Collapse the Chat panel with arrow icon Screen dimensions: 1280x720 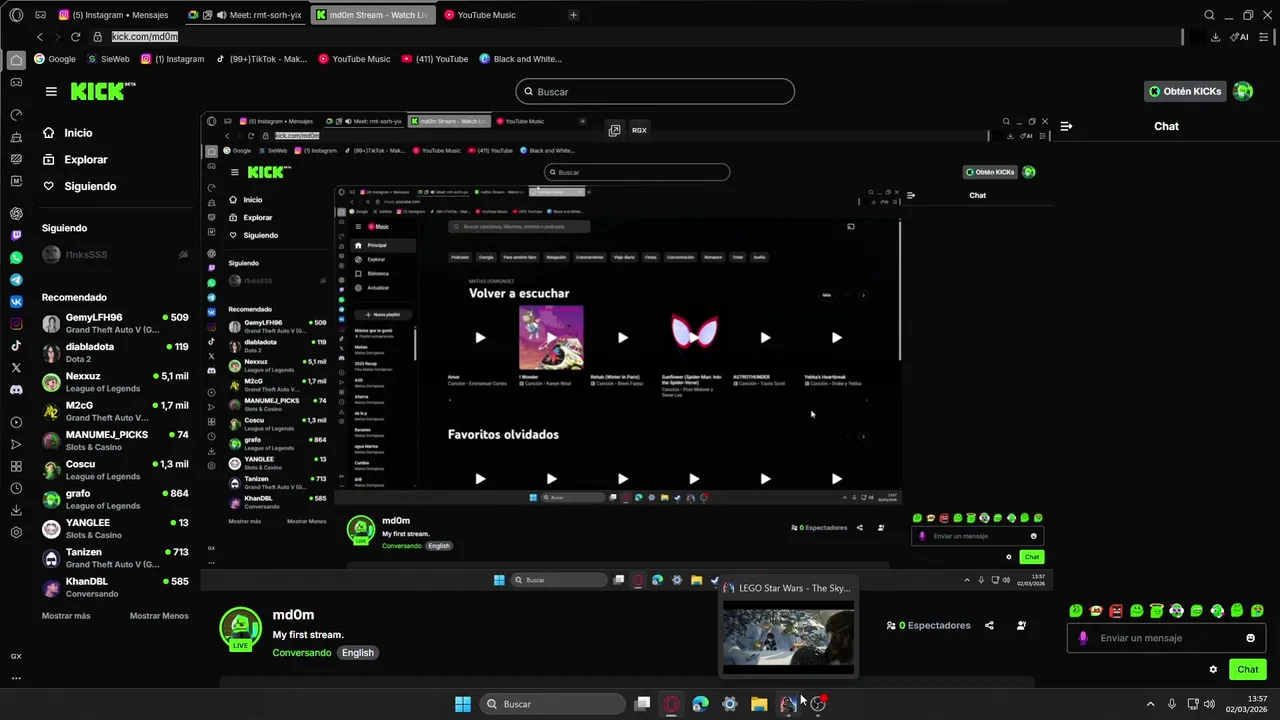1066,126
